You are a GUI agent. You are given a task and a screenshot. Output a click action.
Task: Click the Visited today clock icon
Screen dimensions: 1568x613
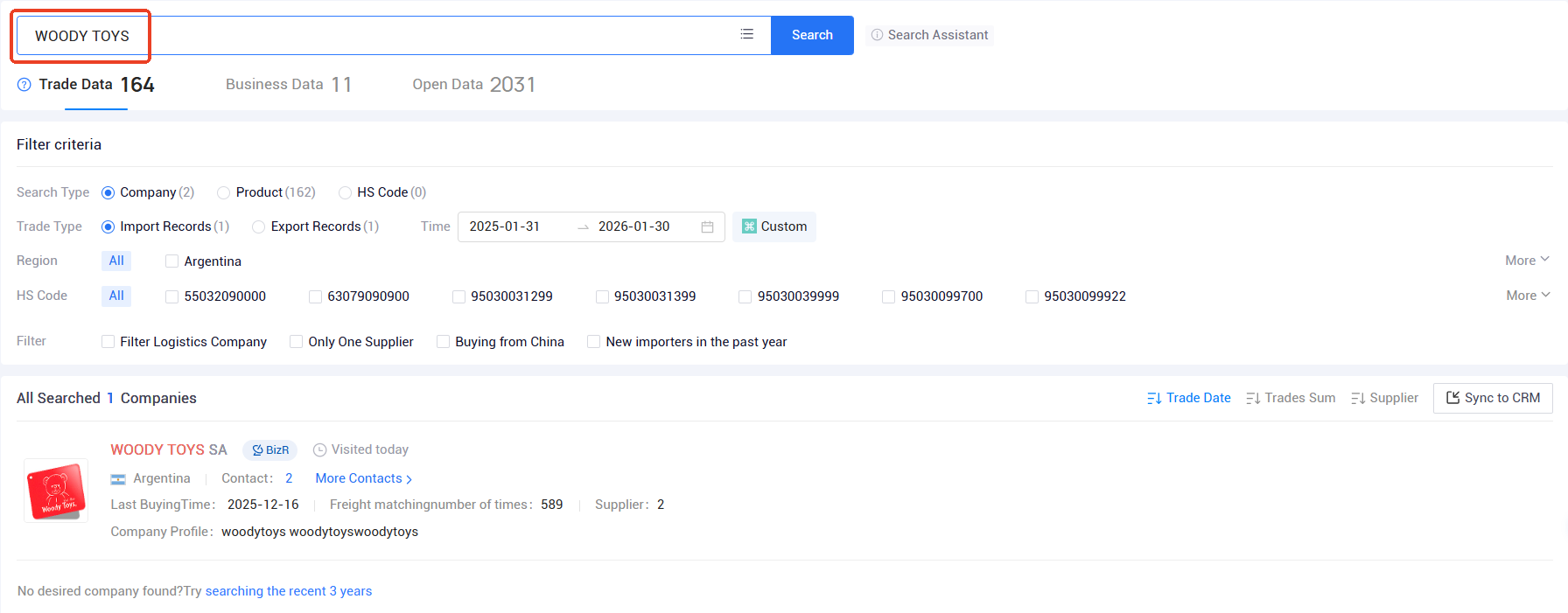(x=320, y=450)
